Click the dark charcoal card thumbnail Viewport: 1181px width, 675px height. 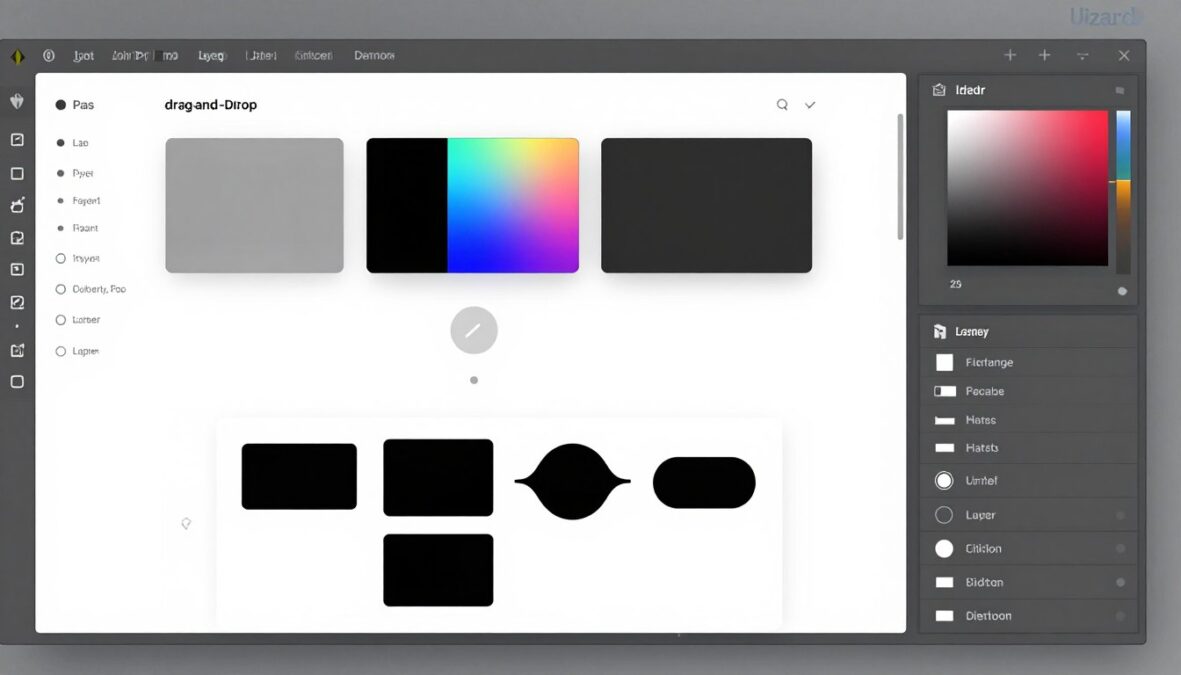pyautogui.click(x=706, y=206)
